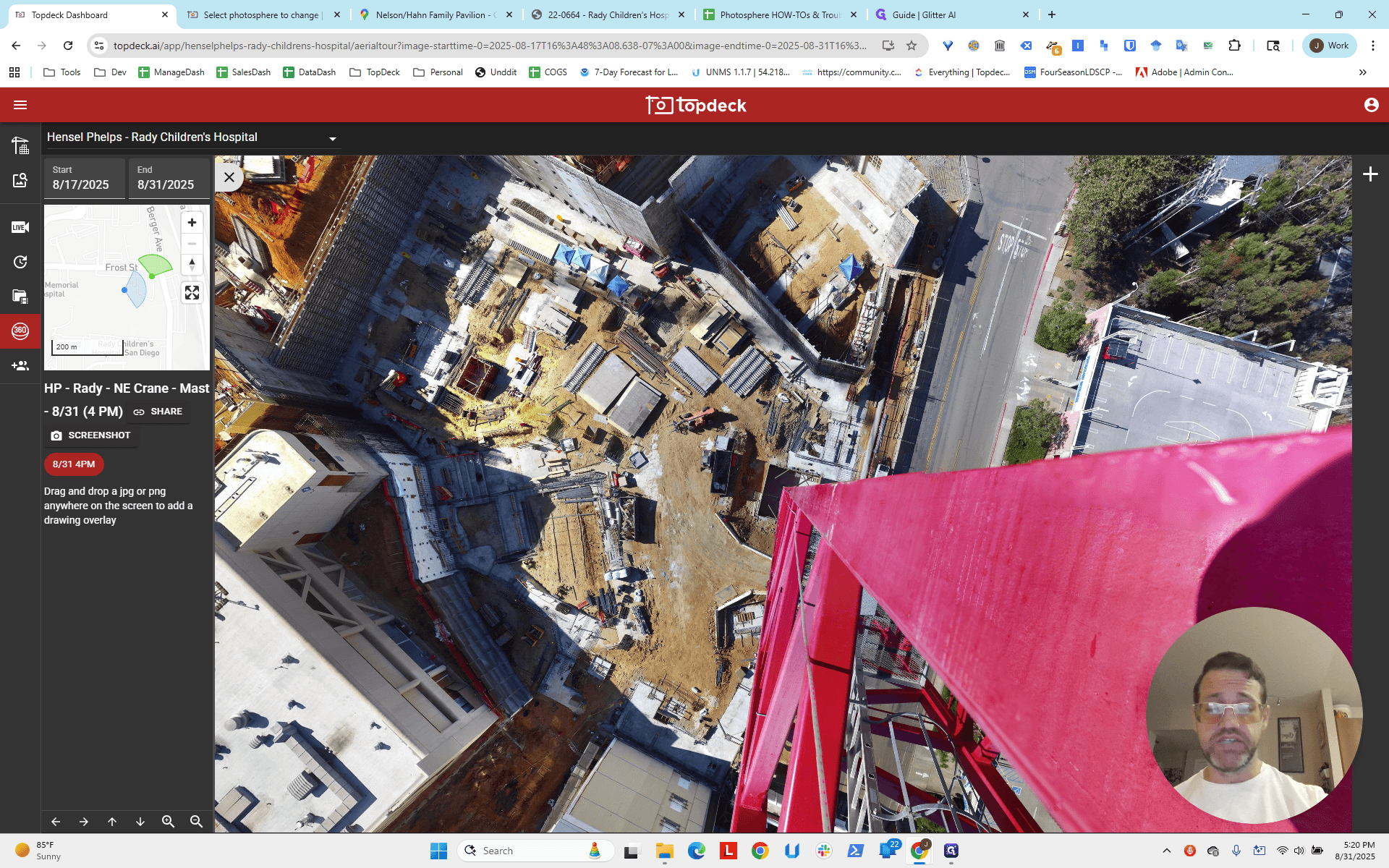Switch to the Photosphere HOW-TOs tab
The height and width of the screenshot is (868, 1389).
781,14
